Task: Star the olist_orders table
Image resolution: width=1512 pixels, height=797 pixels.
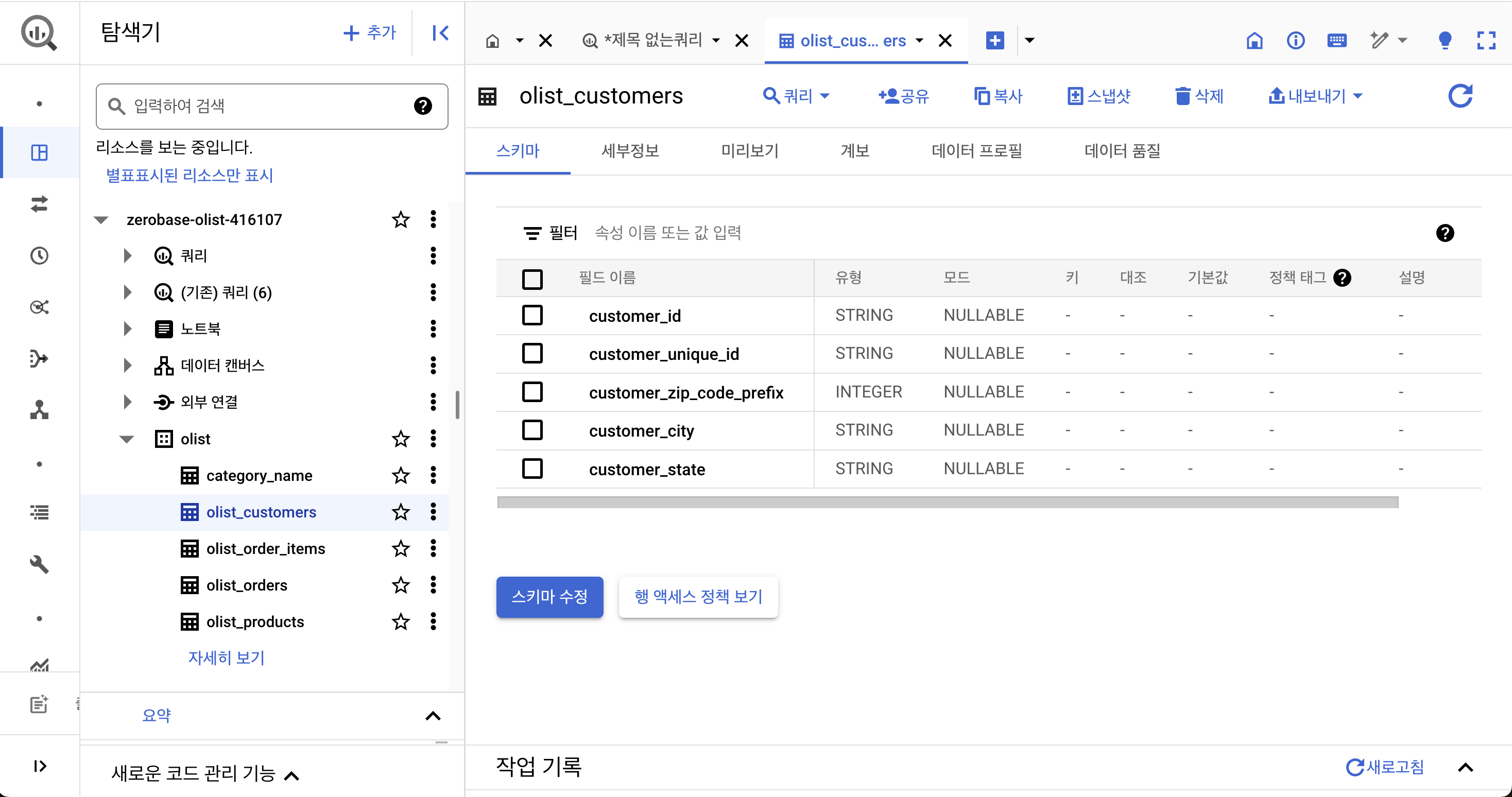Action: [401, 585]
